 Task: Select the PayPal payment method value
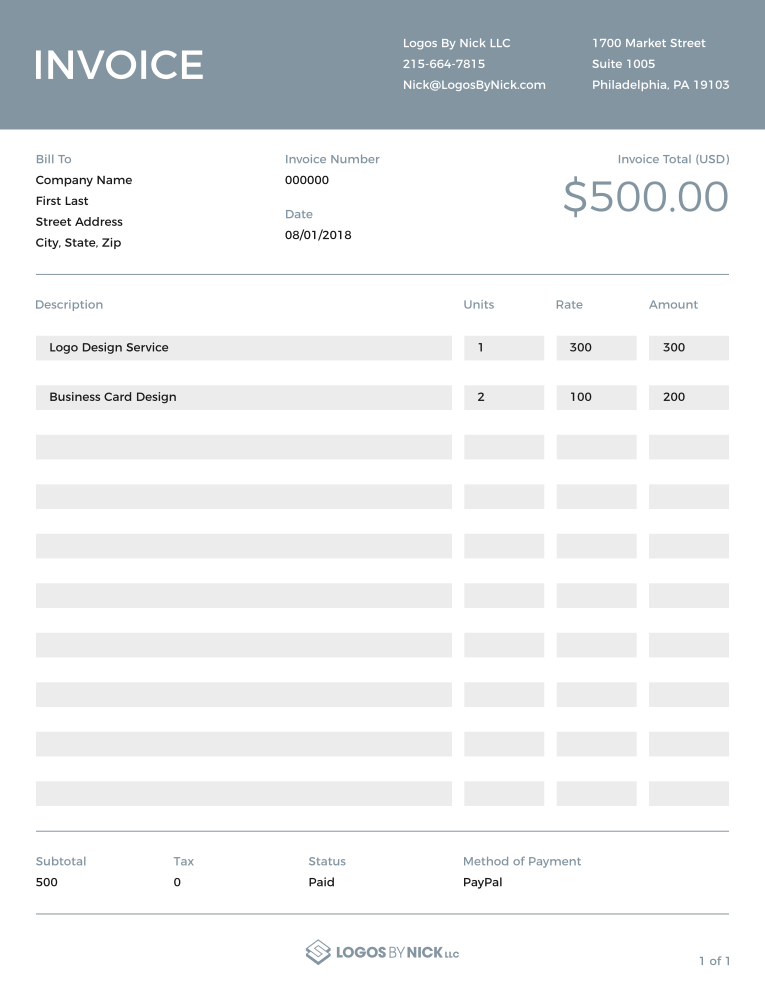482,882
